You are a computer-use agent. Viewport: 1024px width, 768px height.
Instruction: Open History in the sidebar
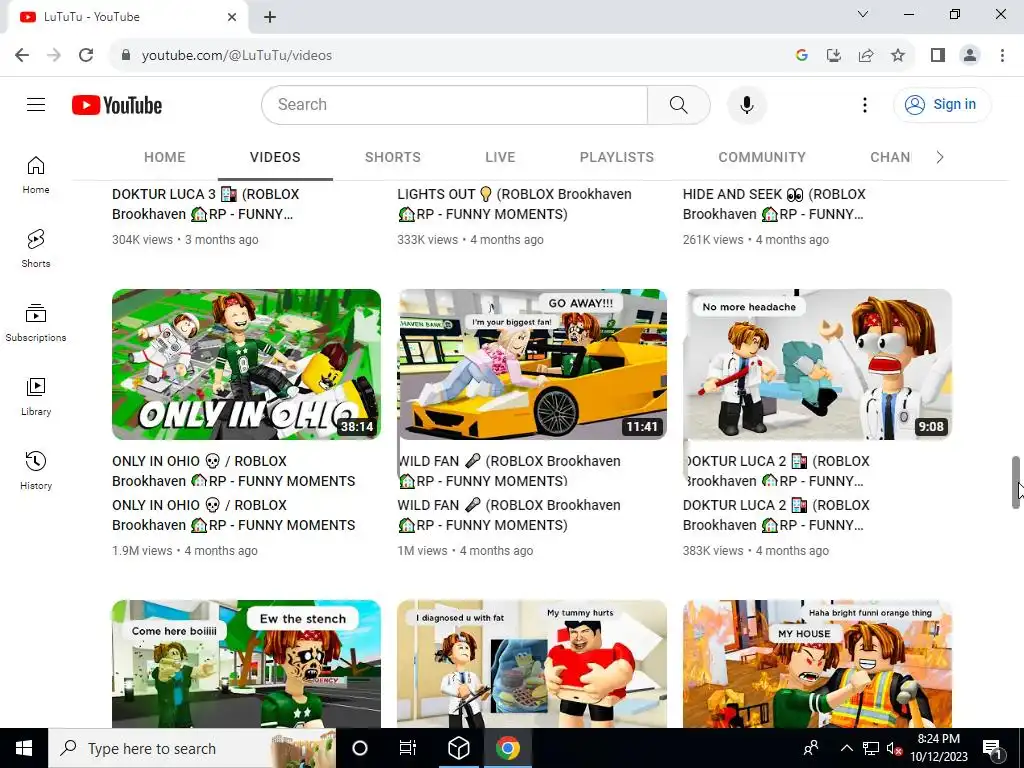36,470
